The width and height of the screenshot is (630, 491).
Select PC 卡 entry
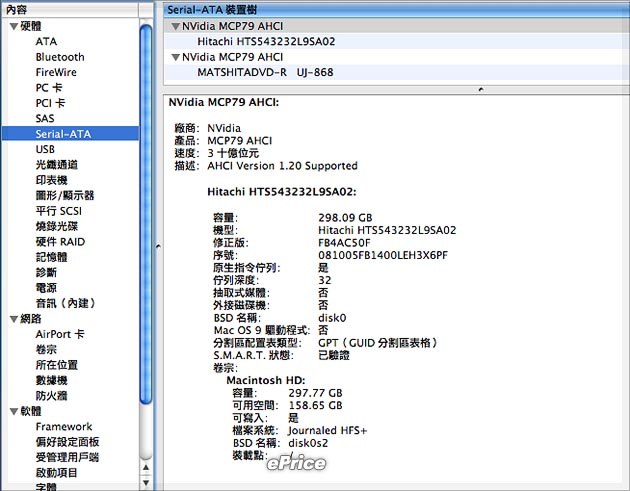[x=49, y=88]
